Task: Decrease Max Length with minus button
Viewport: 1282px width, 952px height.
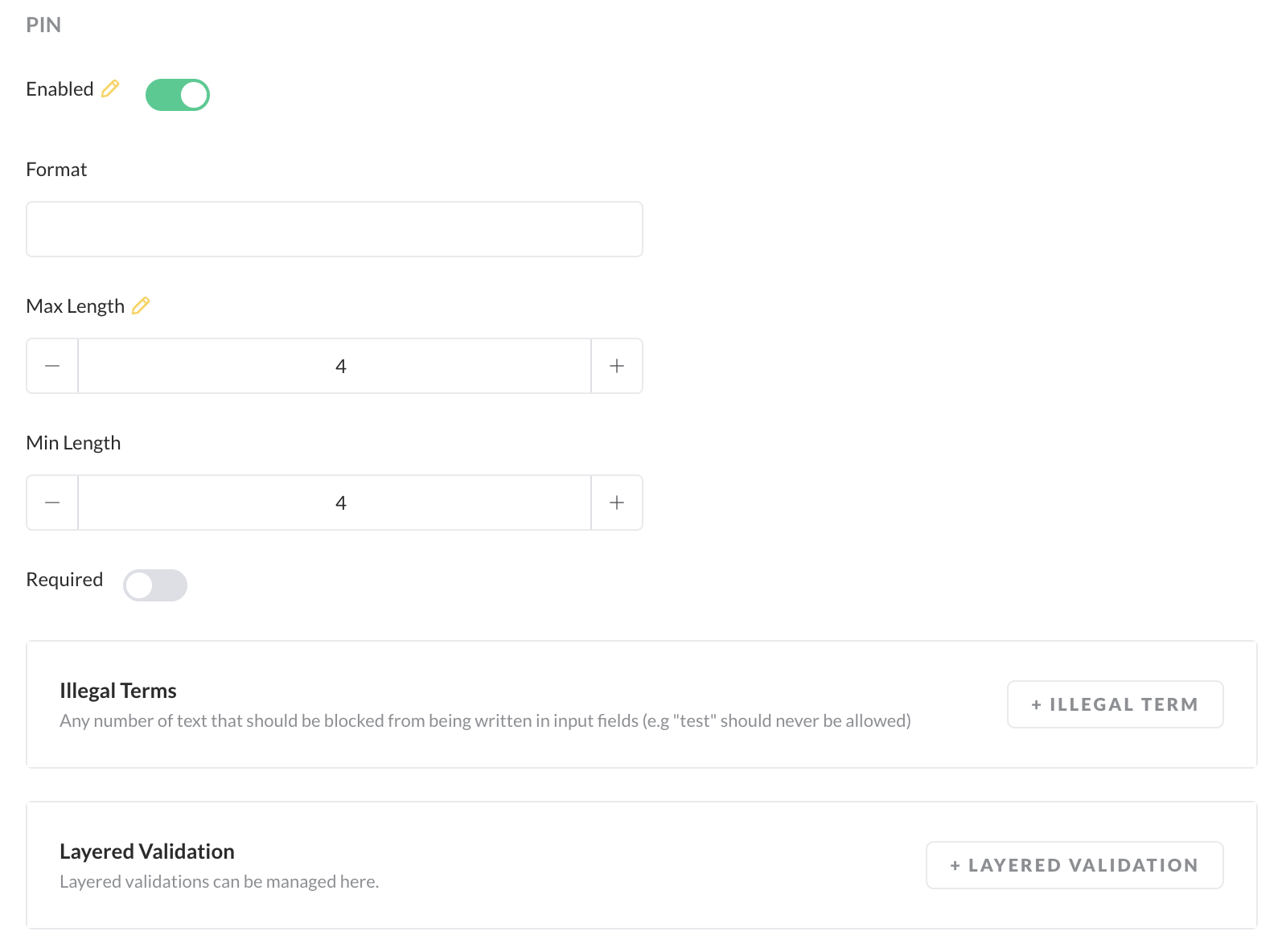Action: (x=52, y=366)
